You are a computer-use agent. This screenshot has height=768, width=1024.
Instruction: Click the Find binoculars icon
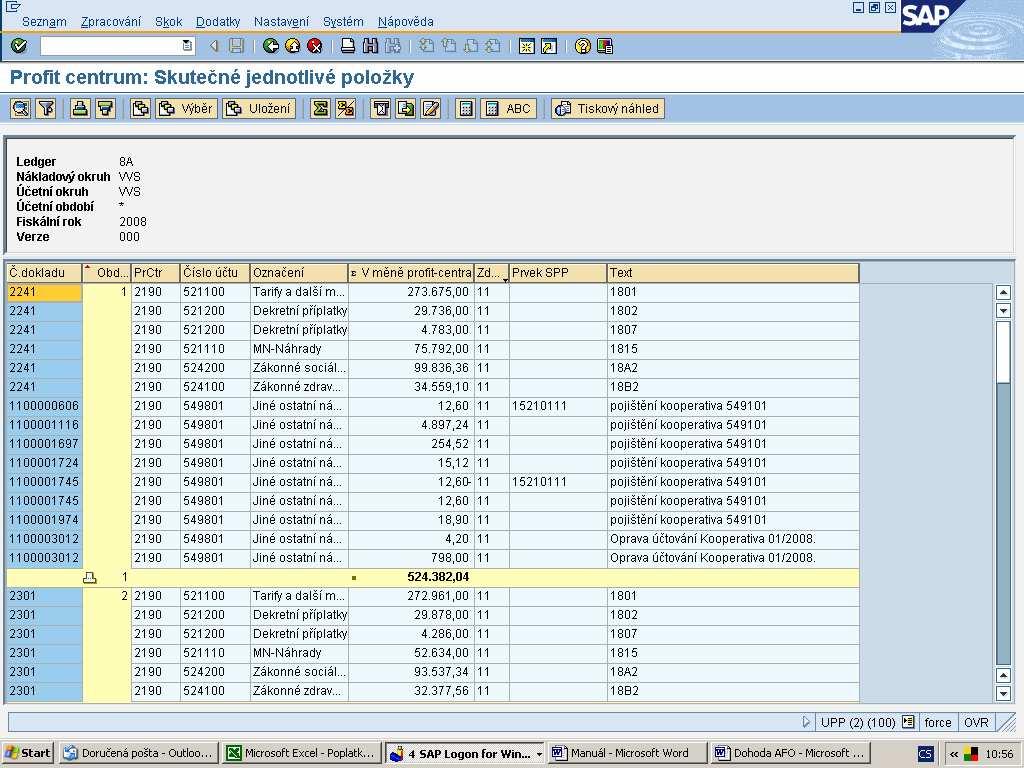click(370, 46)
